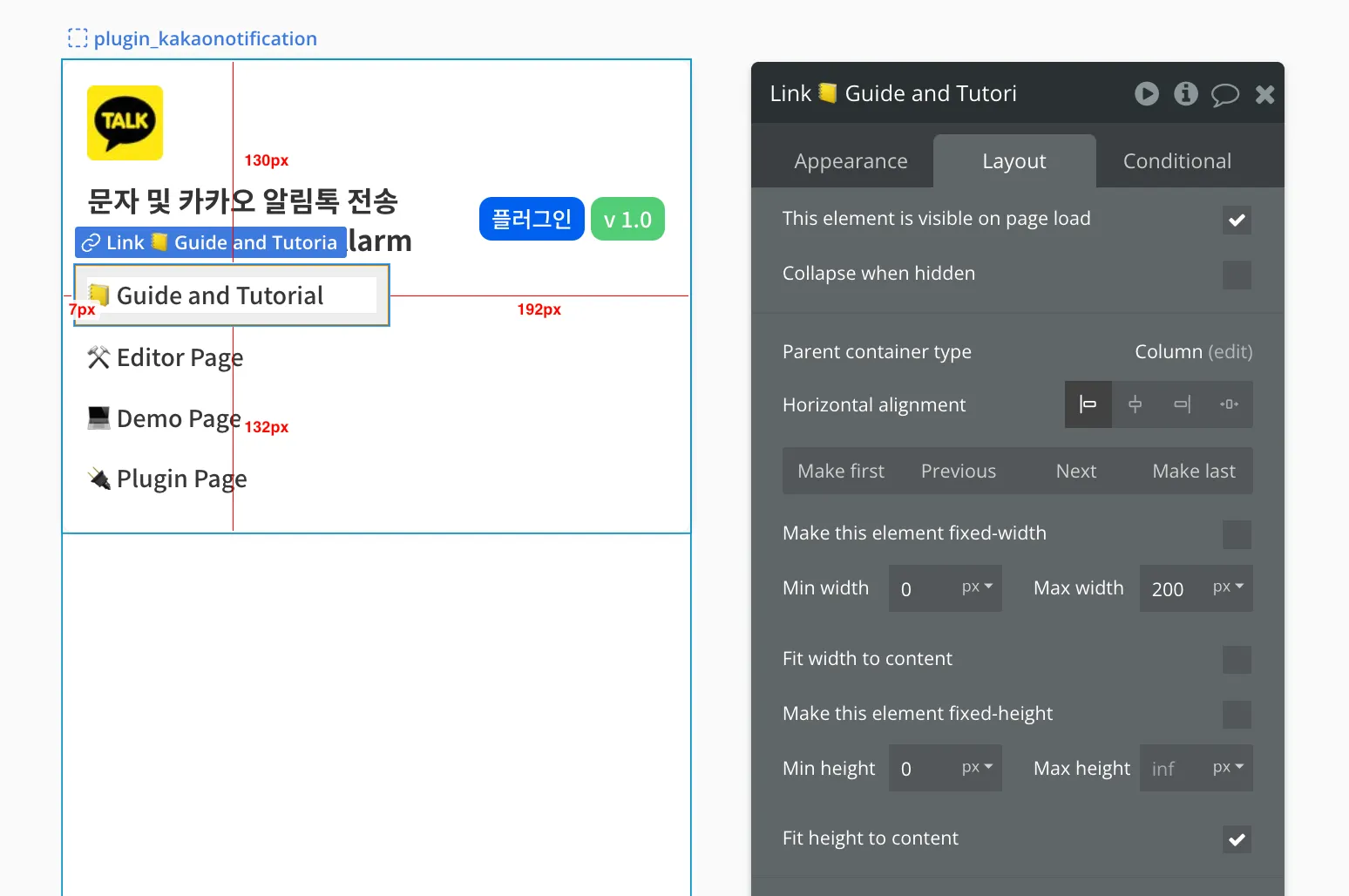Focus the Min height value field
This screenshot has width=1349, height=896.
924,769
